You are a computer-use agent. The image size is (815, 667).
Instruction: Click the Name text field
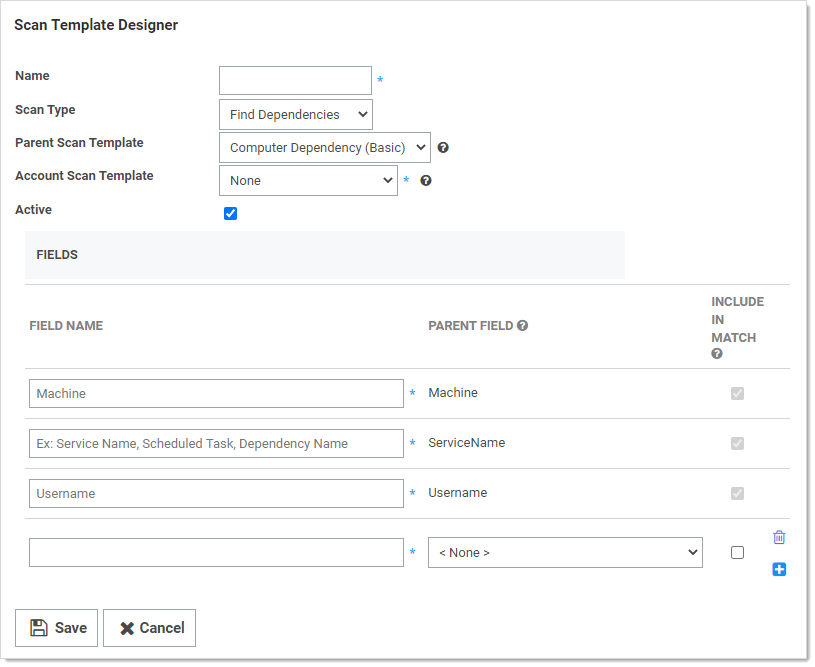(x=295, y=81)
